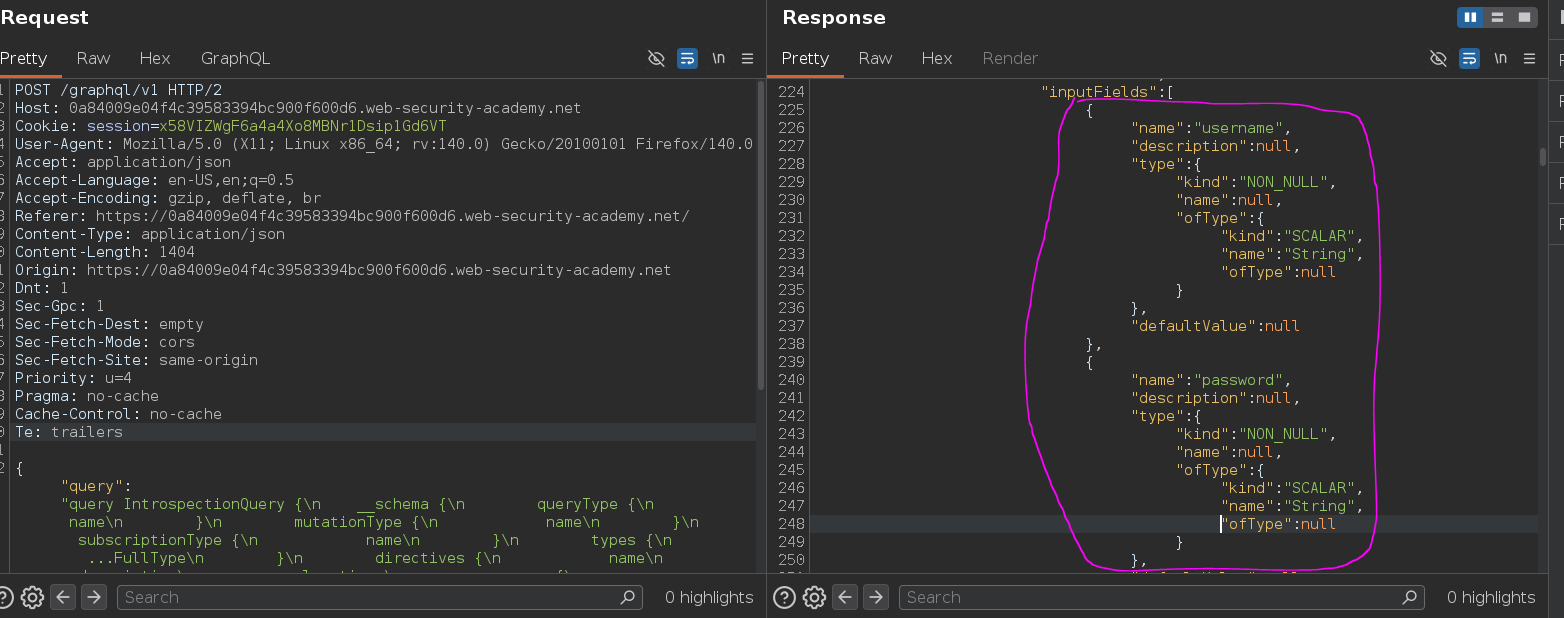Select the Request Pretty tab
Viewport: 1564px width, 618px height.
click(24, 58)
